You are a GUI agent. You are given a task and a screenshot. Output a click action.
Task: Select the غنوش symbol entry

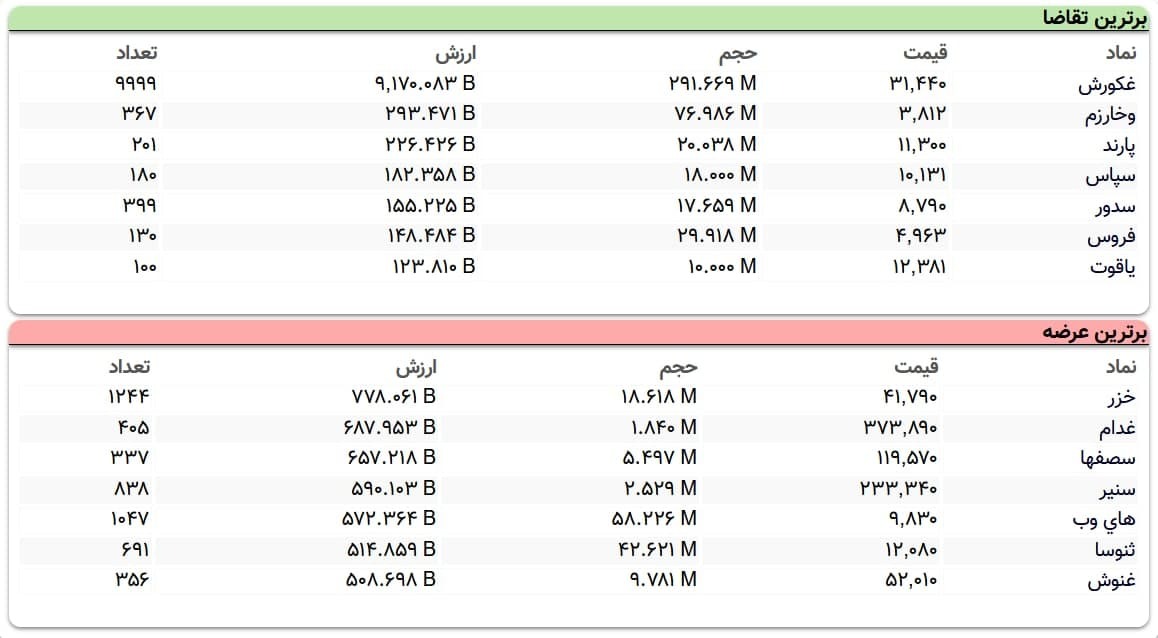1111,580
